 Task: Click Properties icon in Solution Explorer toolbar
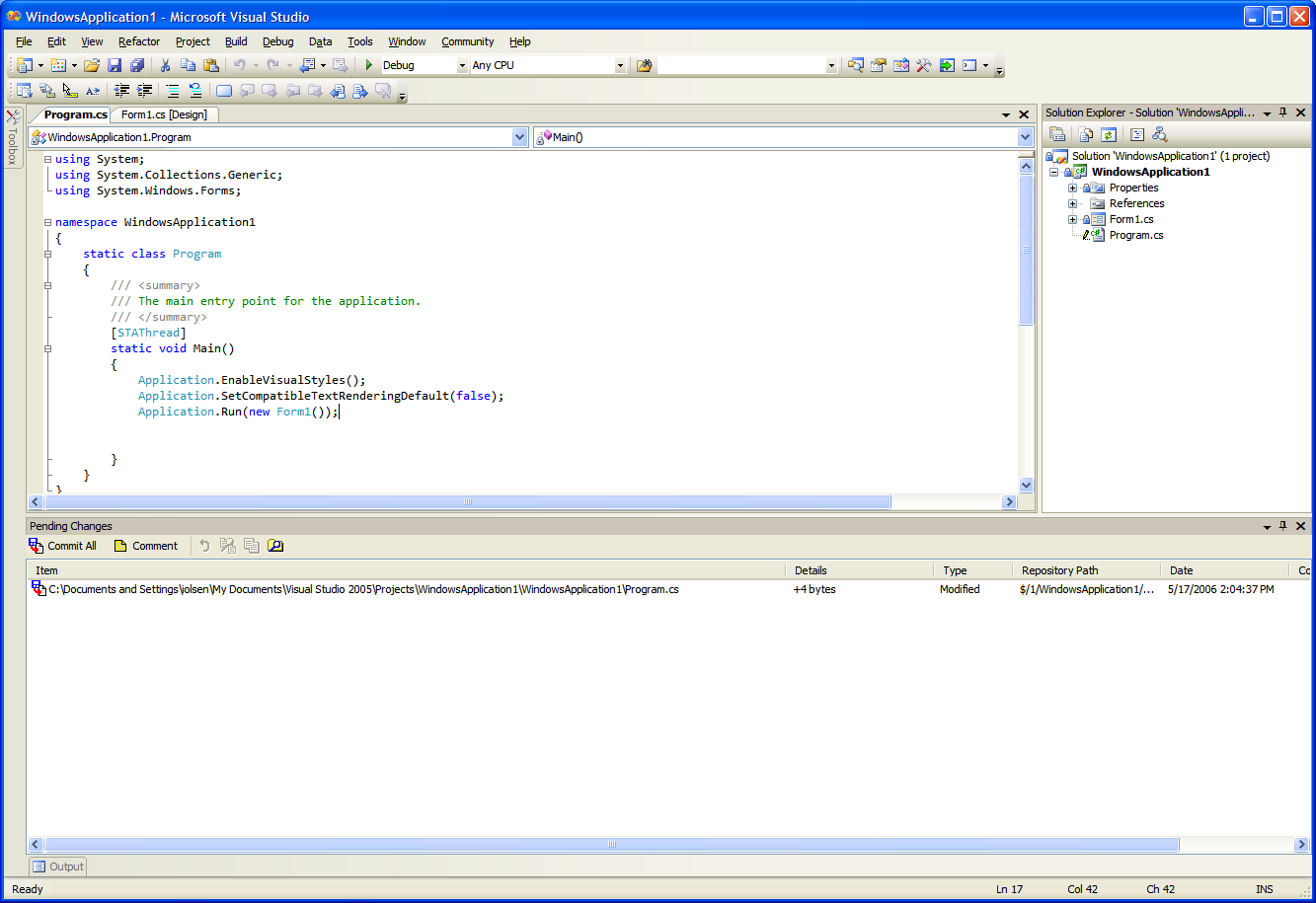click(x=1057, y=134)
